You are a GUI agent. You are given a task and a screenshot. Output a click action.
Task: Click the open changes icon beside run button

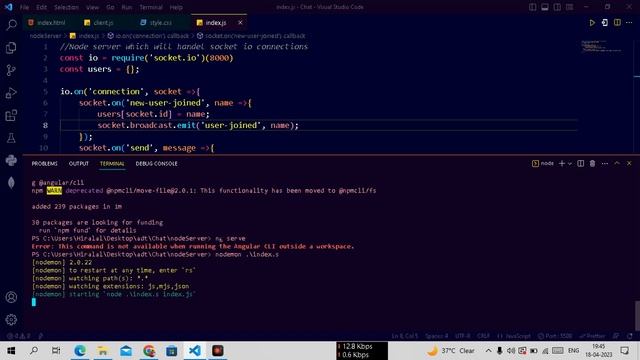[604, 23]
